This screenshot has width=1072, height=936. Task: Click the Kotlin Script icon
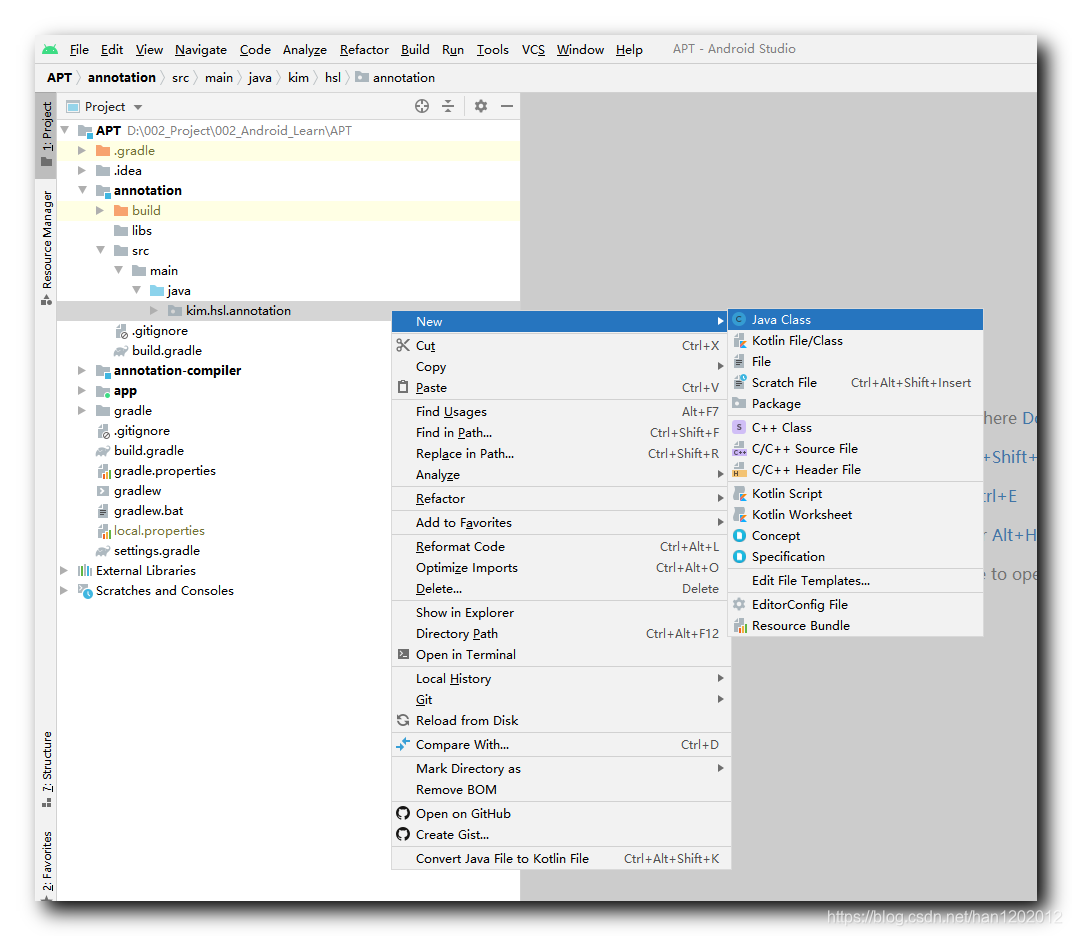click(739, 494)
